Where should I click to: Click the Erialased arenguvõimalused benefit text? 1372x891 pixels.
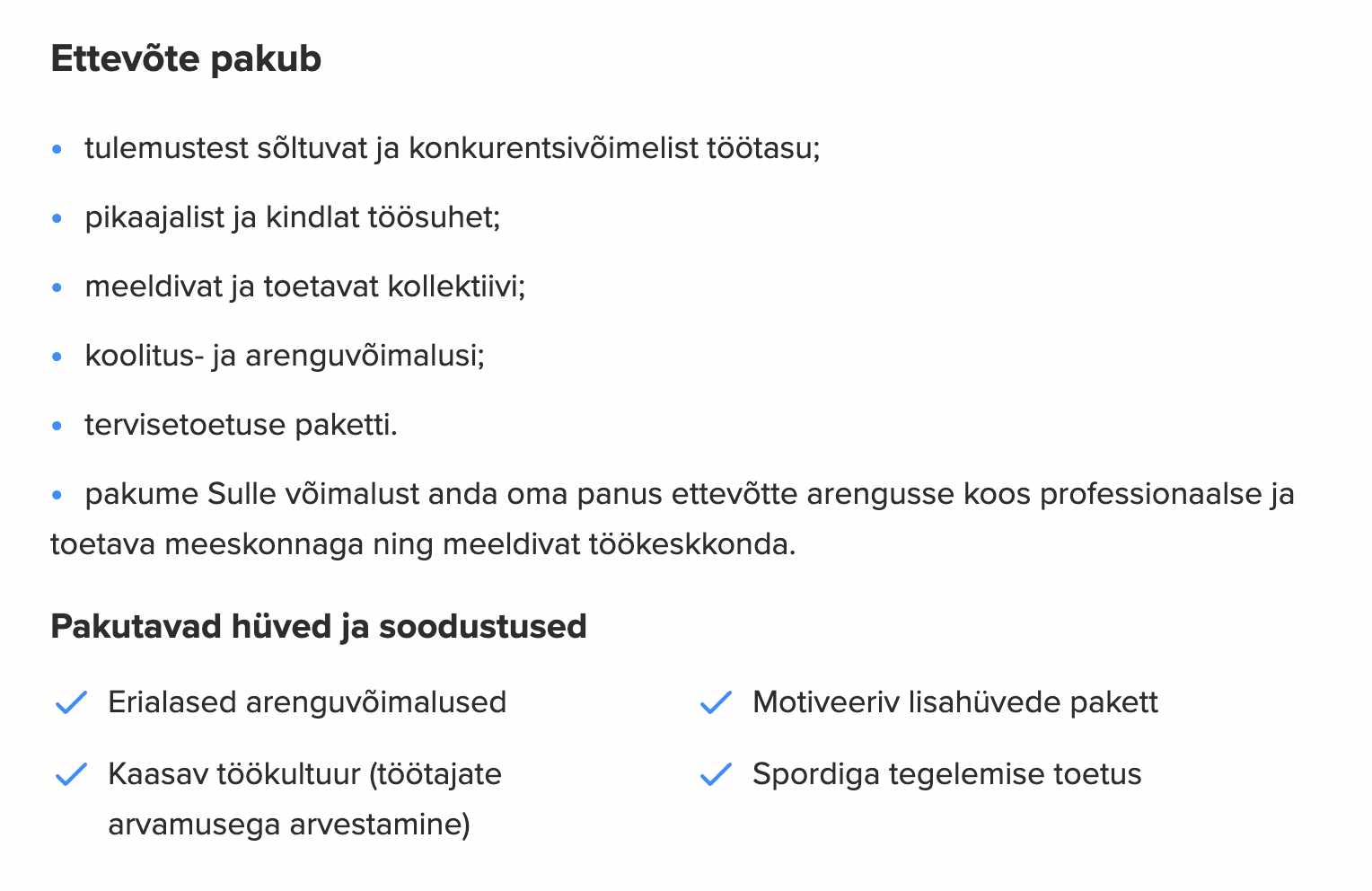(307, 702)
